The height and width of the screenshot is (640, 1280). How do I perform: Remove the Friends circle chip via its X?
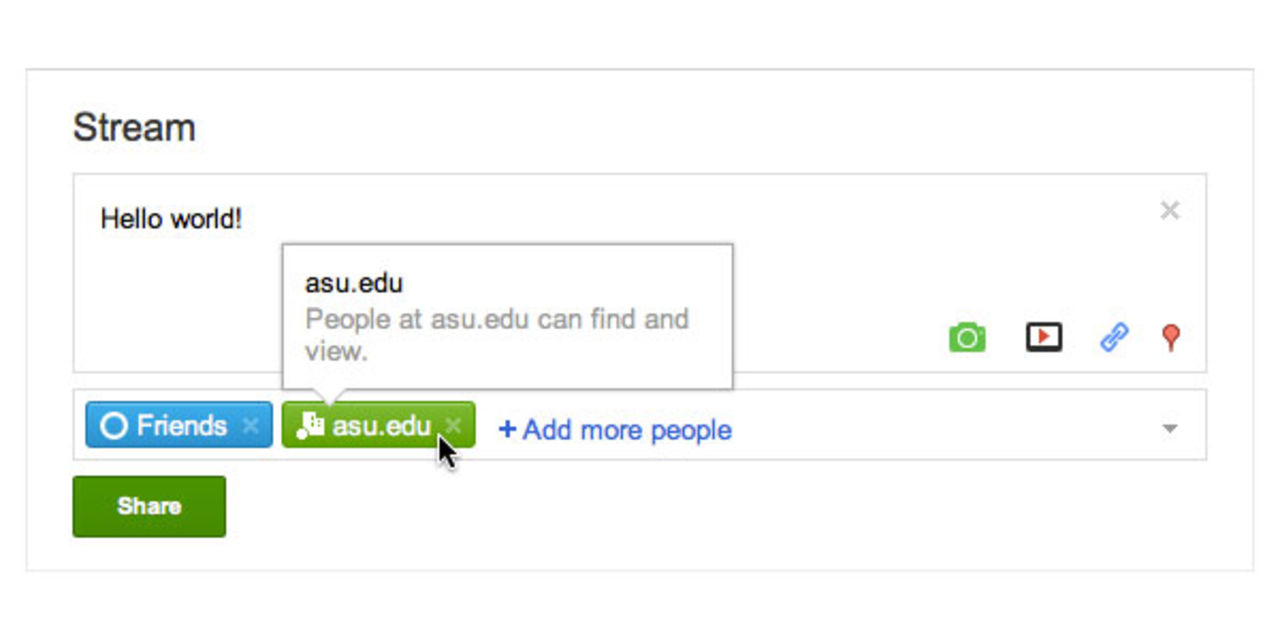point(251,426)
